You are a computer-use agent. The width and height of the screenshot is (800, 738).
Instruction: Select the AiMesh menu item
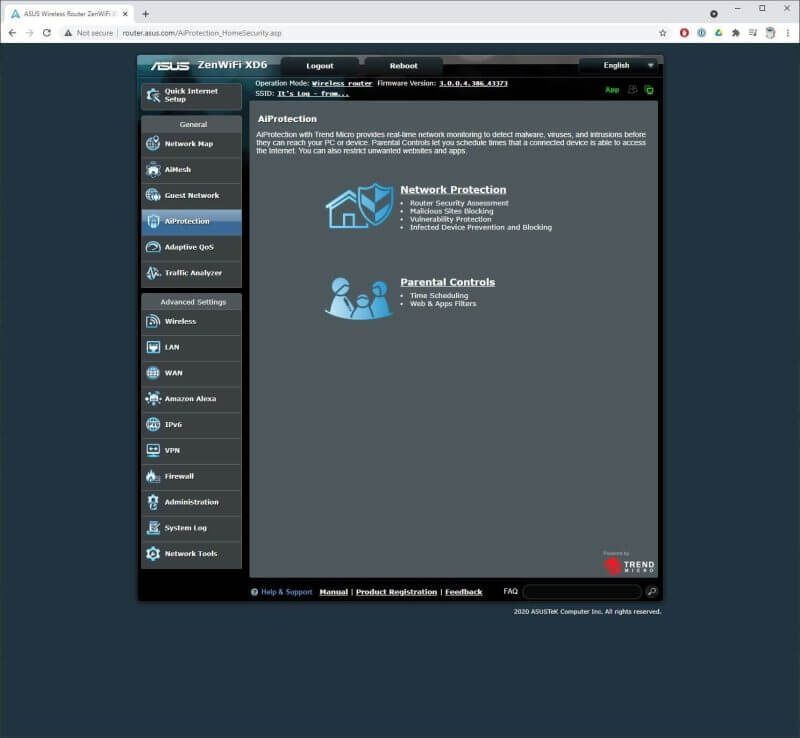(191, 169)
